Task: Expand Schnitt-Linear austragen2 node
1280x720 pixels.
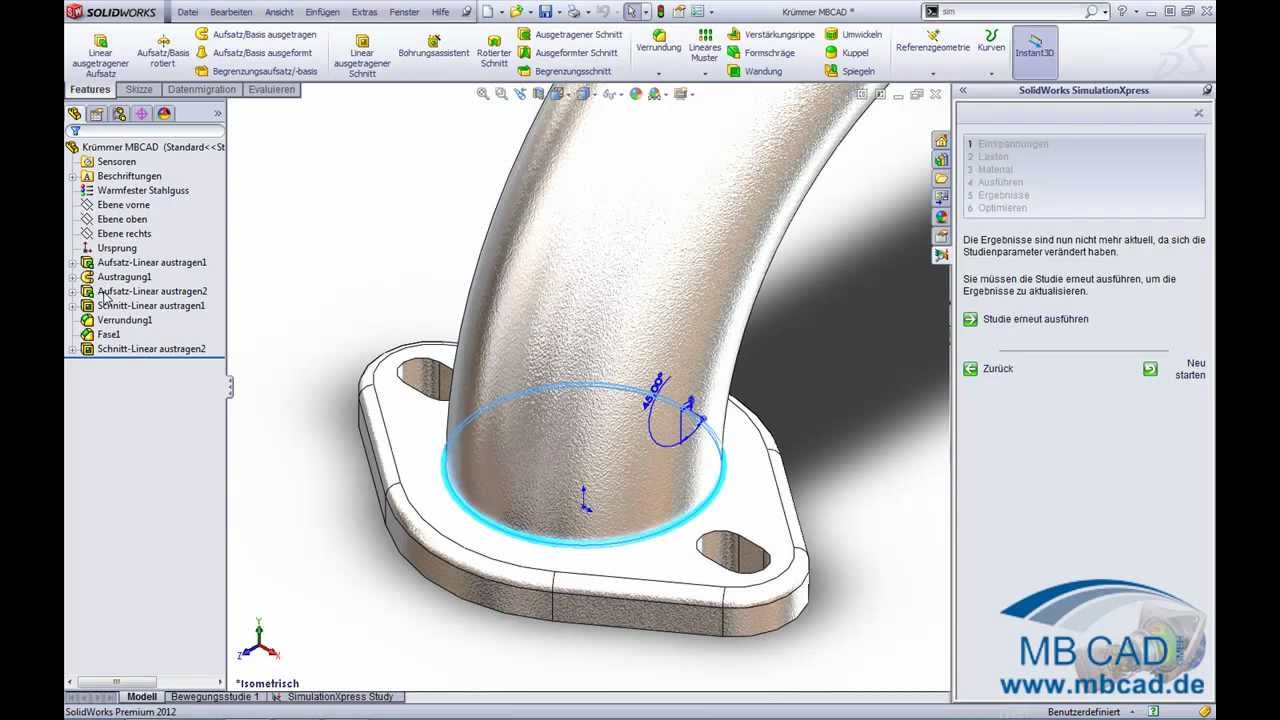Action: [73, 349]
